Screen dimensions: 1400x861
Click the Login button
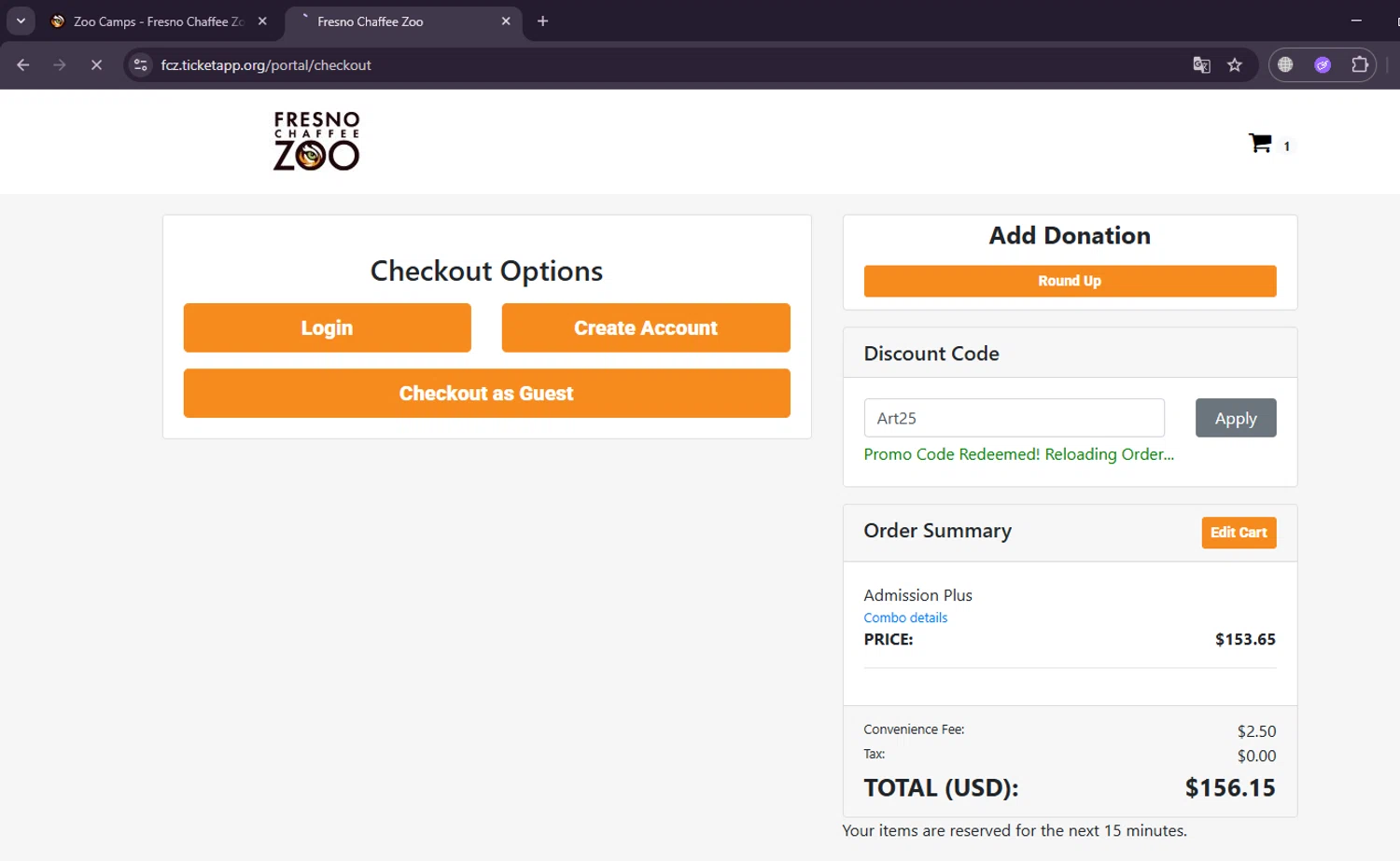point(327,327)
